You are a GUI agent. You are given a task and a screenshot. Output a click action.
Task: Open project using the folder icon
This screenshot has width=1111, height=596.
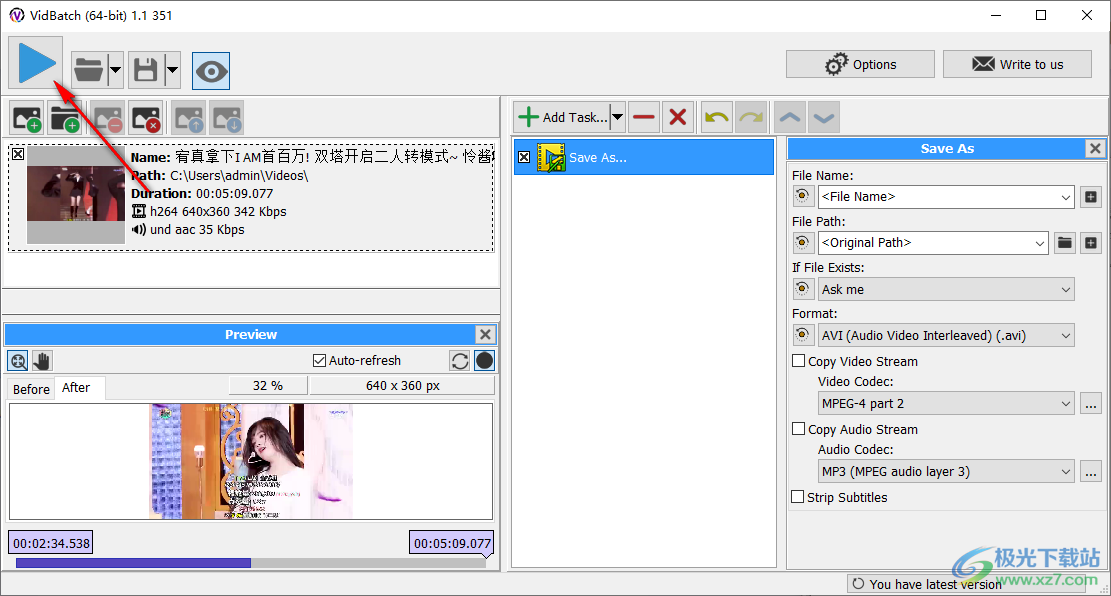pyautogui.click(x=89, y=70)
